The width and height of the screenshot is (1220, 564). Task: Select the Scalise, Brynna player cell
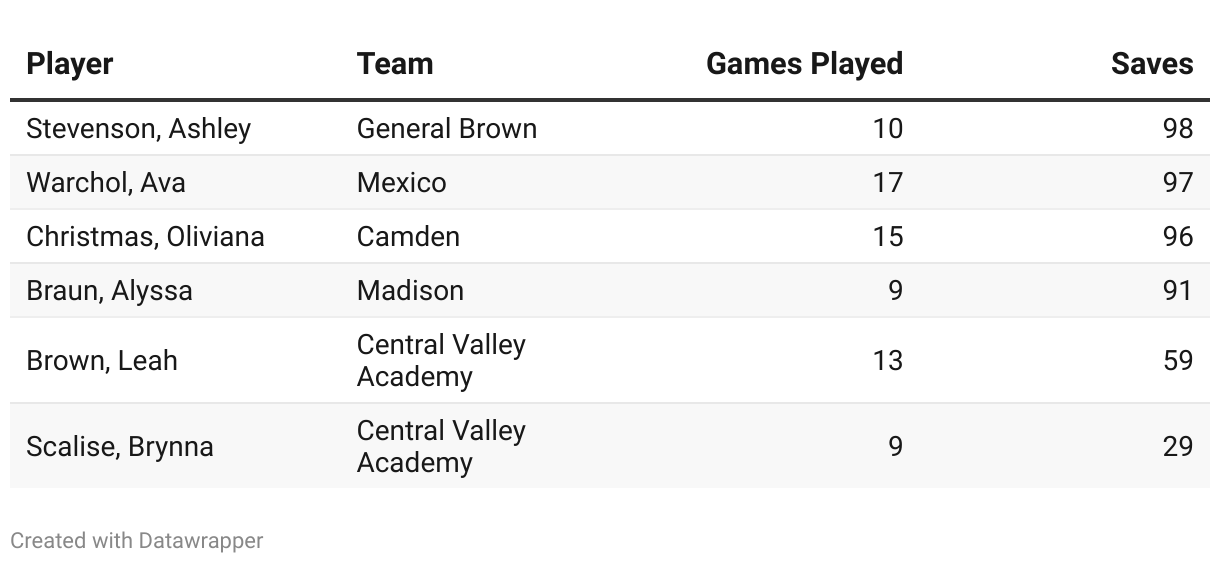pos(120,447)
